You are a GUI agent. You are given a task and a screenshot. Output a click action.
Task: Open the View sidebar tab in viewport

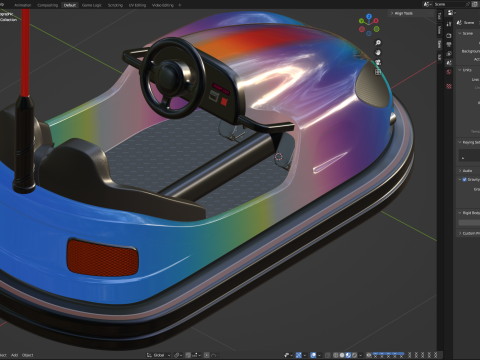[439, 30]
